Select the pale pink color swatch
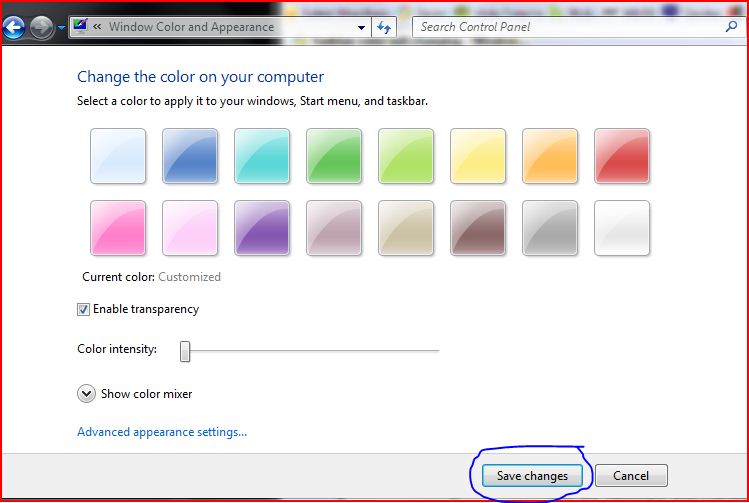 click(x=190, y=228)
